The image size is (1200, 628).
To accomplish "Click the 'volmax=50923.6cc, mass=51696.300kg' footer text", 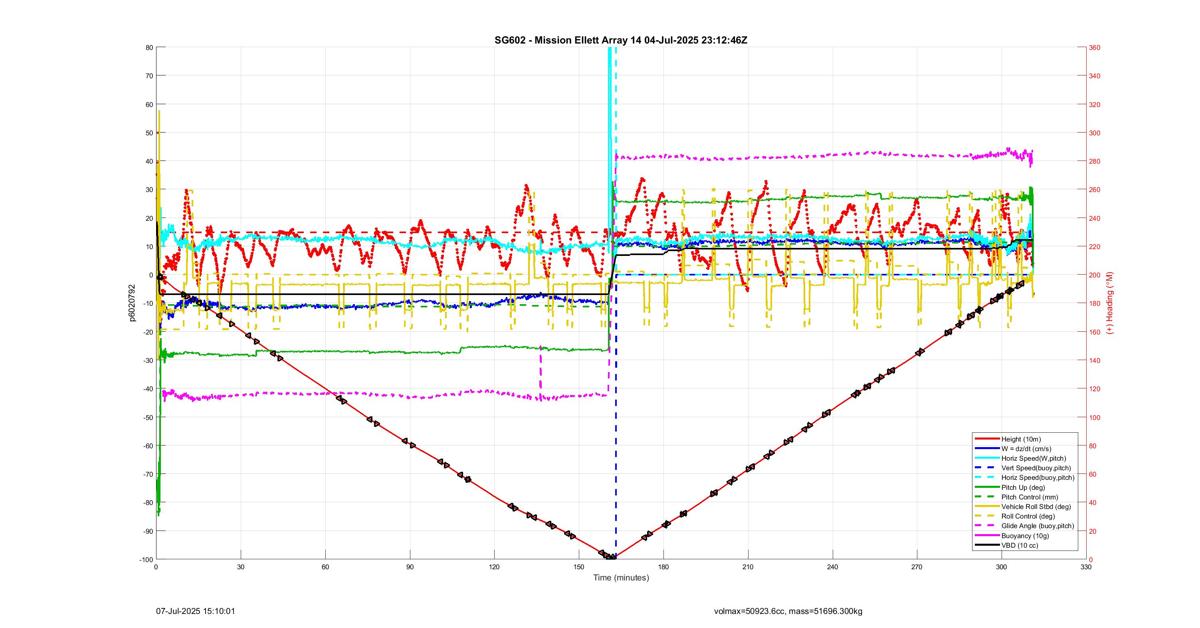I will tap(788, 610).
